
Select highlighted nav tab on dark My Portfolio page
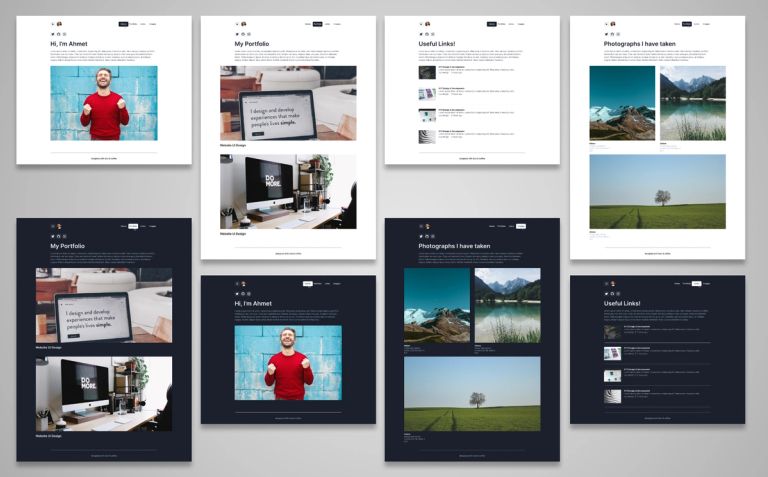[133, 226]
